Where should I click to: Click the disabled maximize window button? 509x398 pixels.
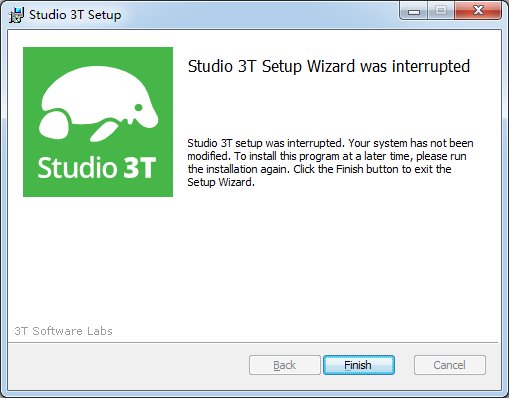point(441,11)
